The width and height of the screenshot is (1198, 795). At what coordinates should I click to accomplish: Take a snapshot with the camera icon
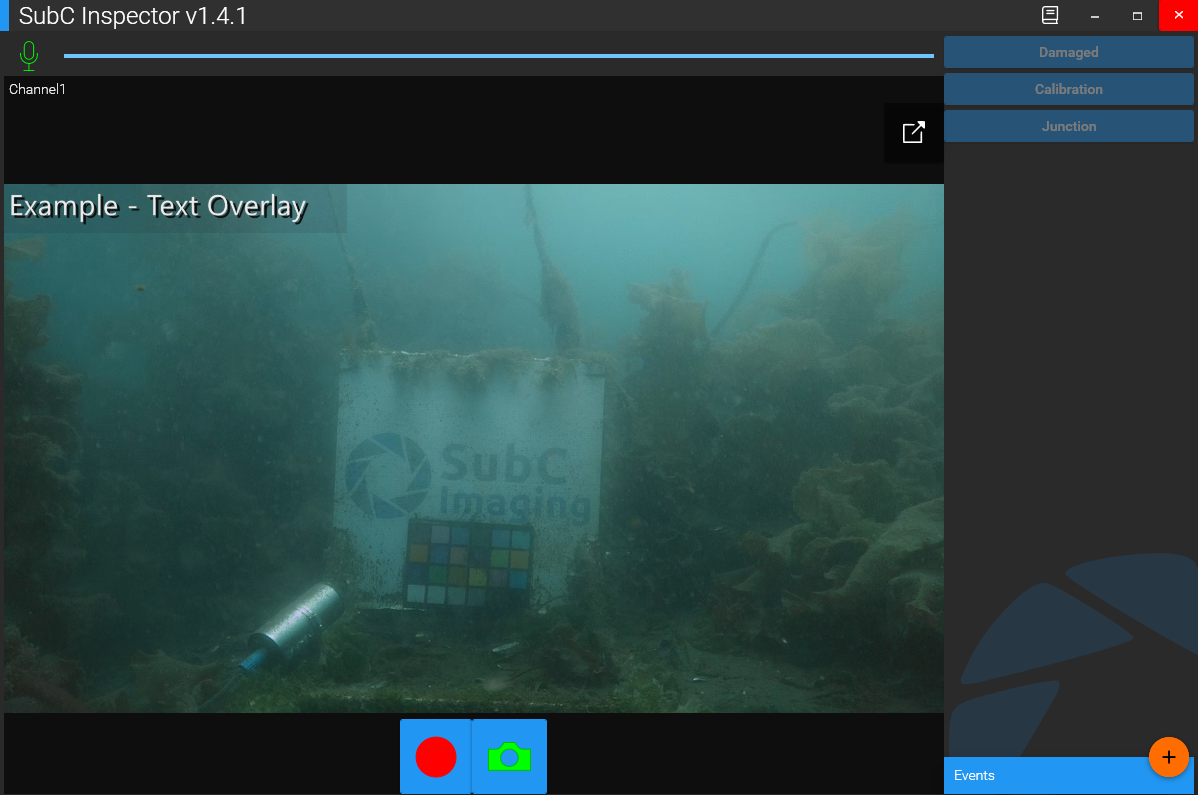pyautogui.click(x=509, y=757)
